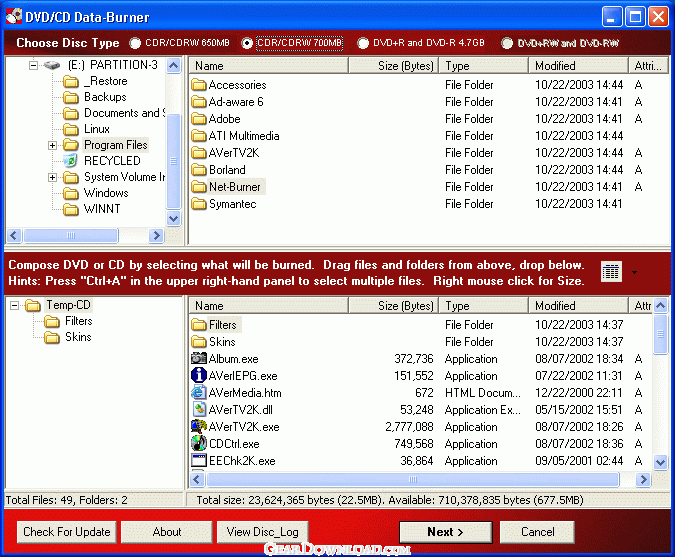Expand the Program Files tree node
Viewport: 675px width, 557px height.
tap(53, 145)
